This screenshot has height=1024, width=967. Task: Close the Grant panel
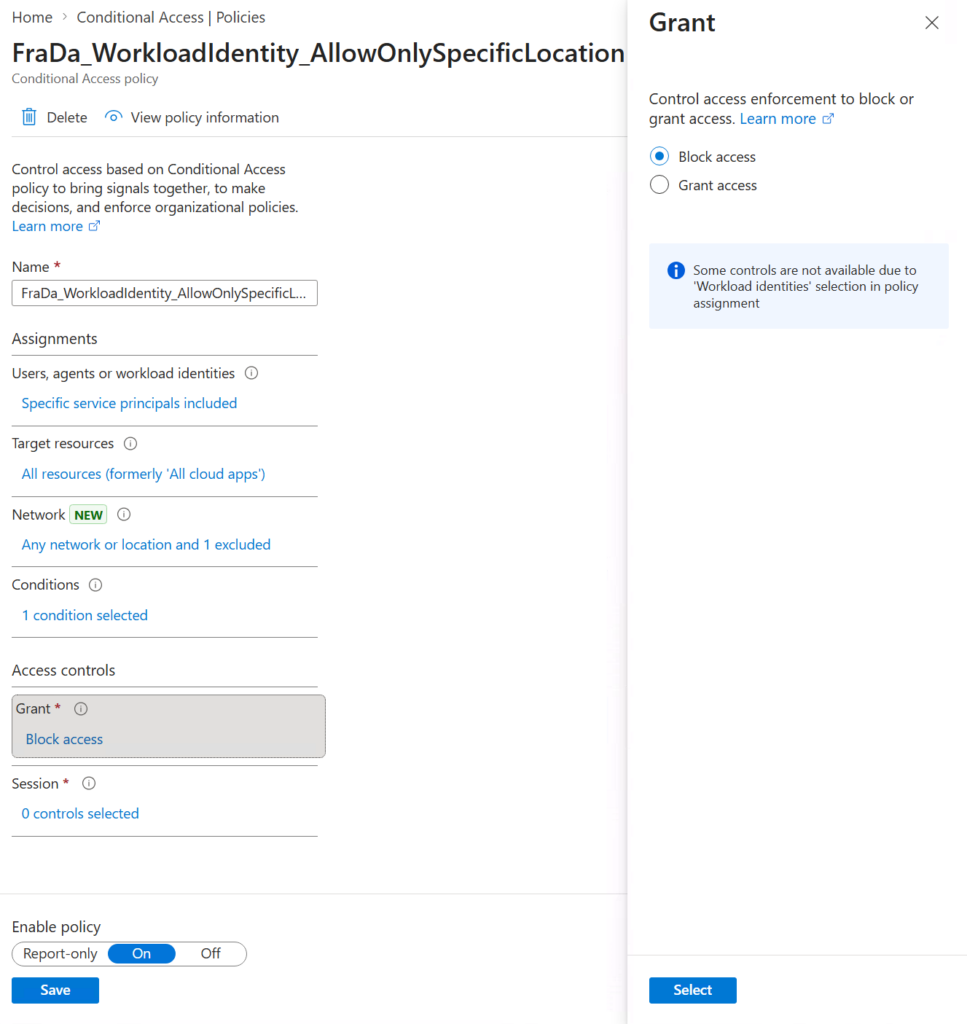tap(931, 23)
